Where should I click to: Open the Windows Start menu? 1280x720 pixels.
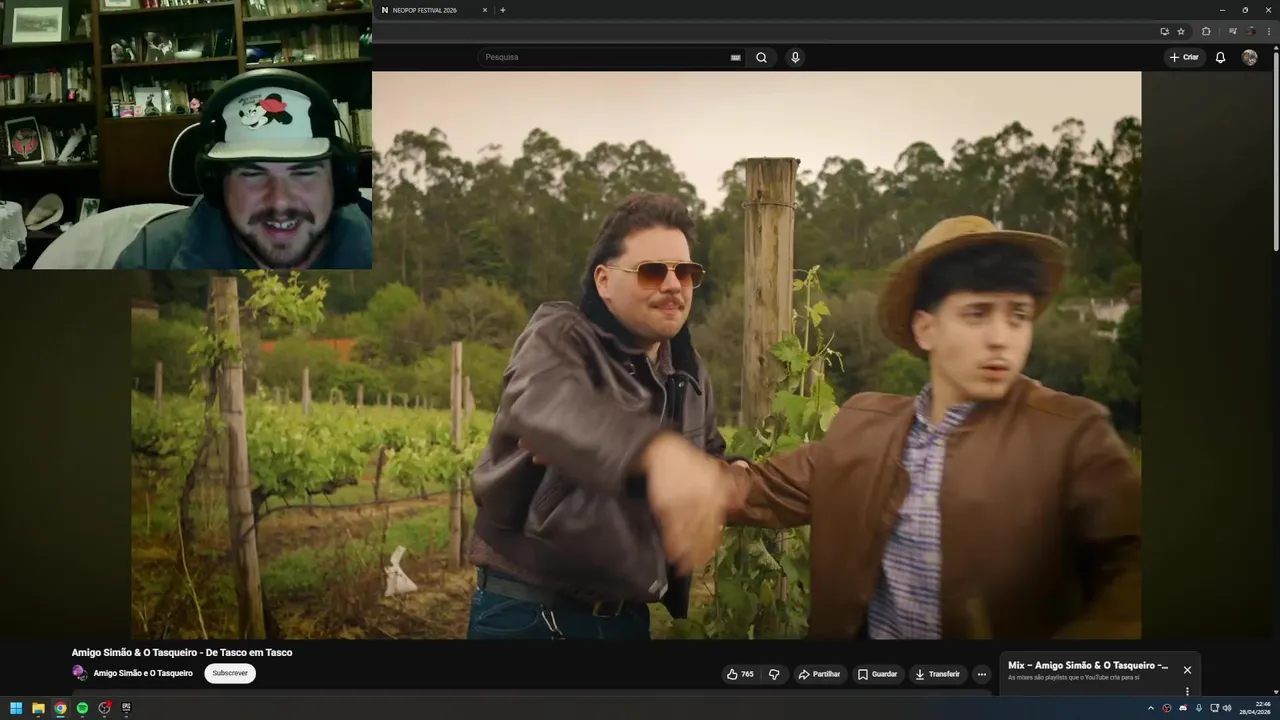pyautogui.click(x=16, y=708)
